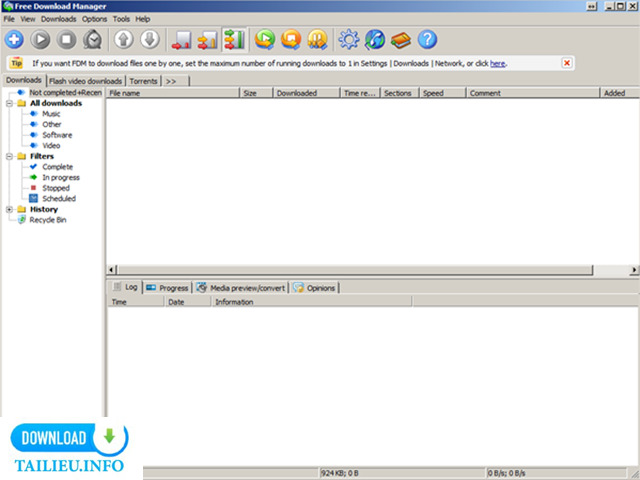The width and height of the screenshot is (640, 480).
Task: Switch to the Torrents tab
Action: click(143, 81)
